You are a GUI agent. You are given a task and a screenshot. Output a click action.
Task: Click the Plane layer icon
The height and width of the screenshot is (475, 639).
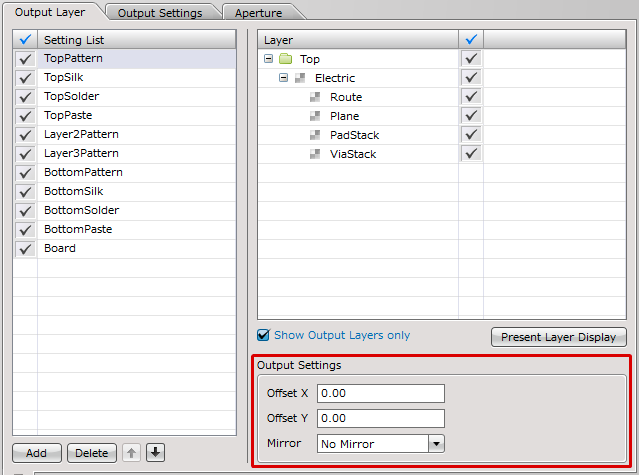coord(315,116)
